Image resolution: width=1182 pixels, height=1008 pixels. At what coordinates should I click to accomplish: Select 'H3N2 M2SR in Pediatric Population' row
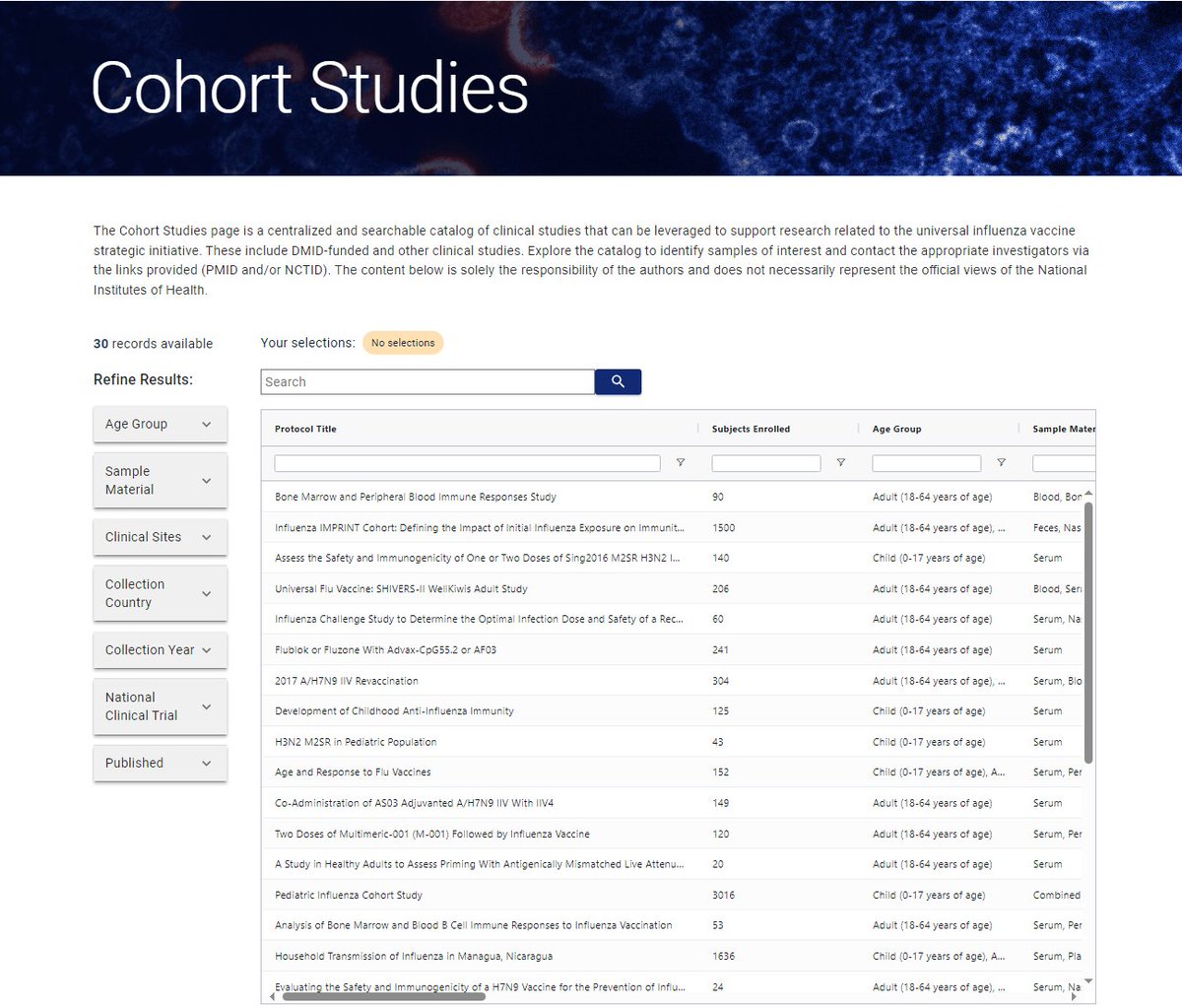672,741
